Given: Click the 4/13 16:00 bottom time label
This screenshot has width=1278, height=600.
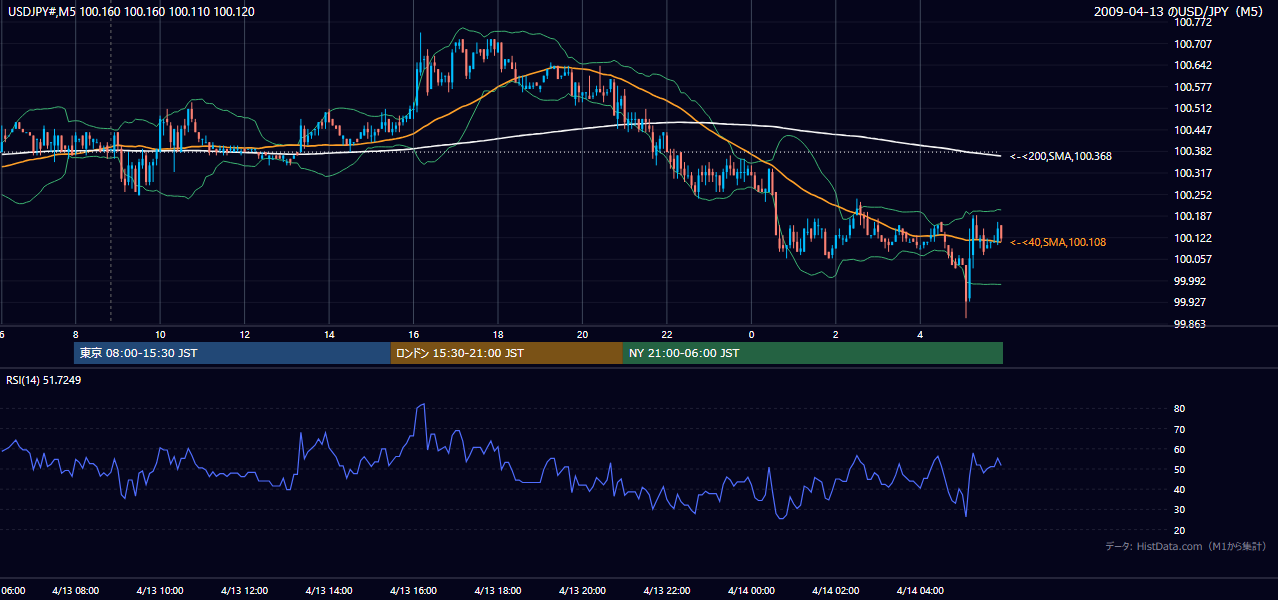Looking at the screenshot, I should coord(414,591).
